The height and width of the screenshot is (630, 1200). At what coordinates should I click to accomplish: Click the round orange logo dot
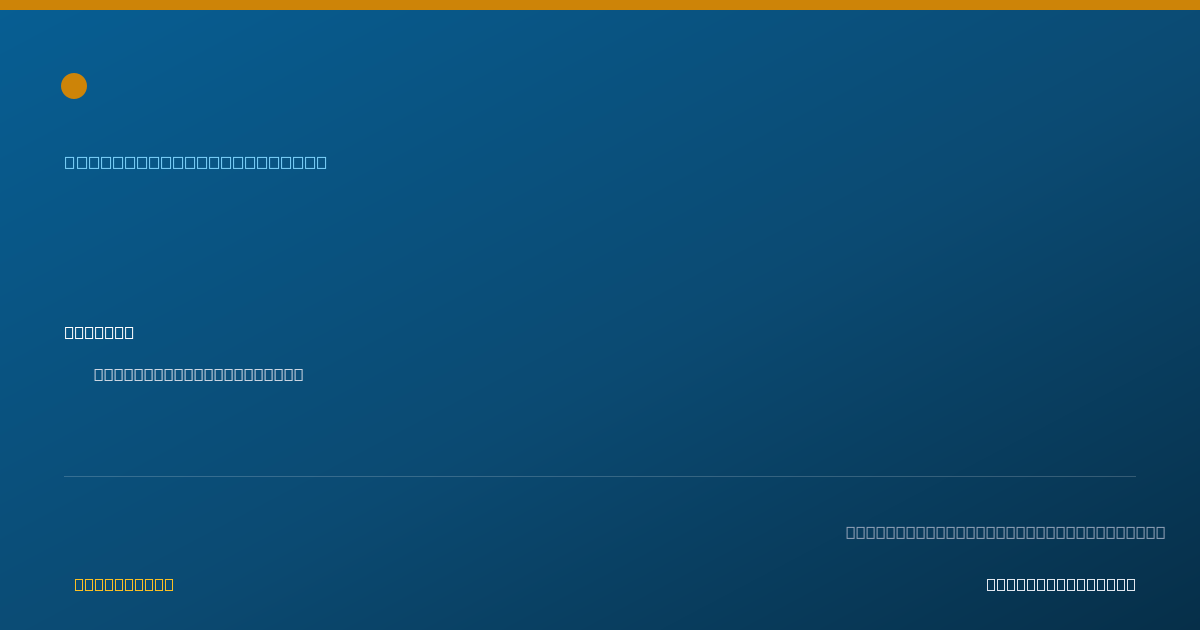point(74,86)
